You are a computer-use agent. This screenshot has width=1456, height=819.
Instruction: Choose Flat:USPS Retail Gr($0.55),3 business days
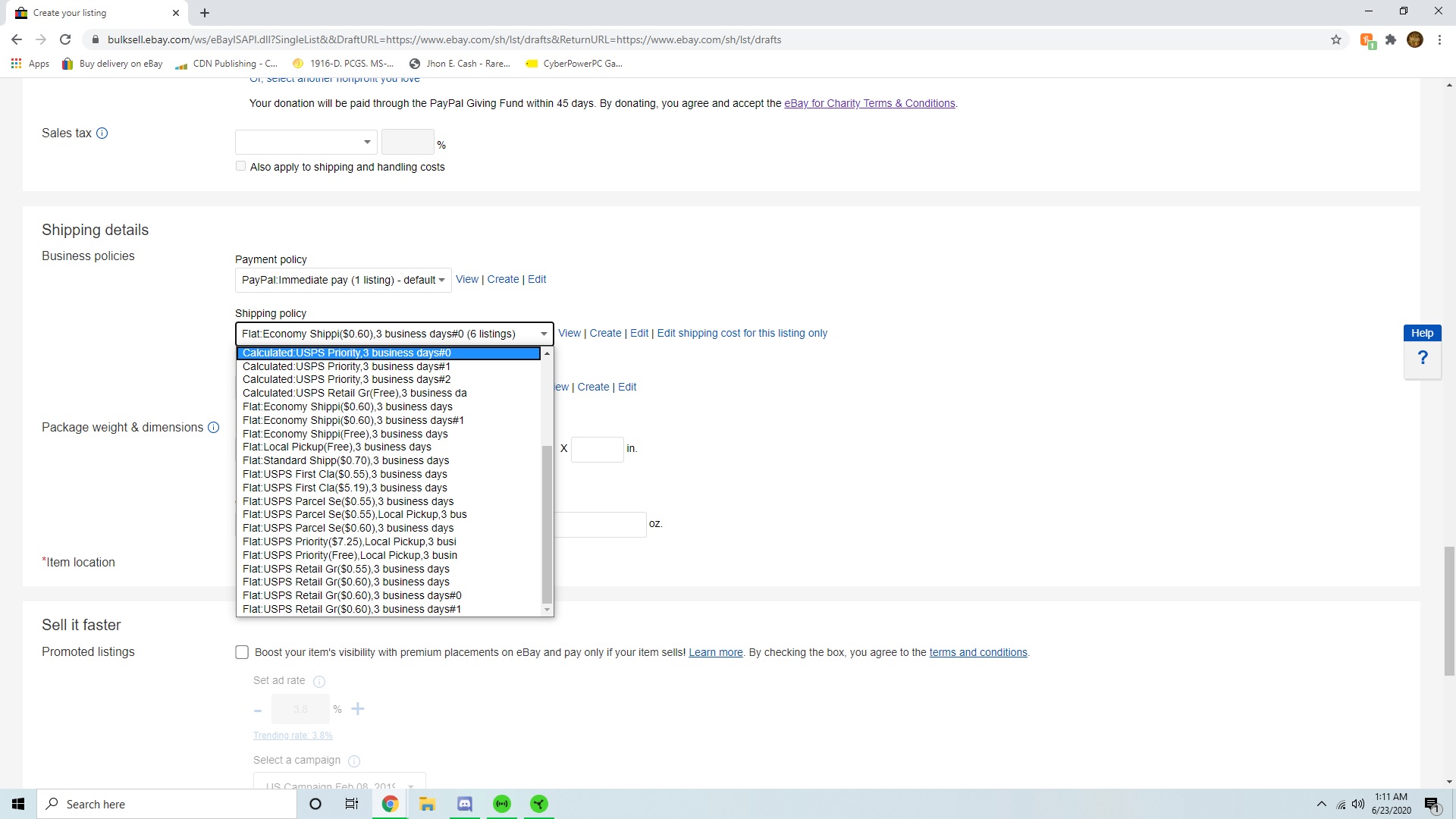[388, 570]
